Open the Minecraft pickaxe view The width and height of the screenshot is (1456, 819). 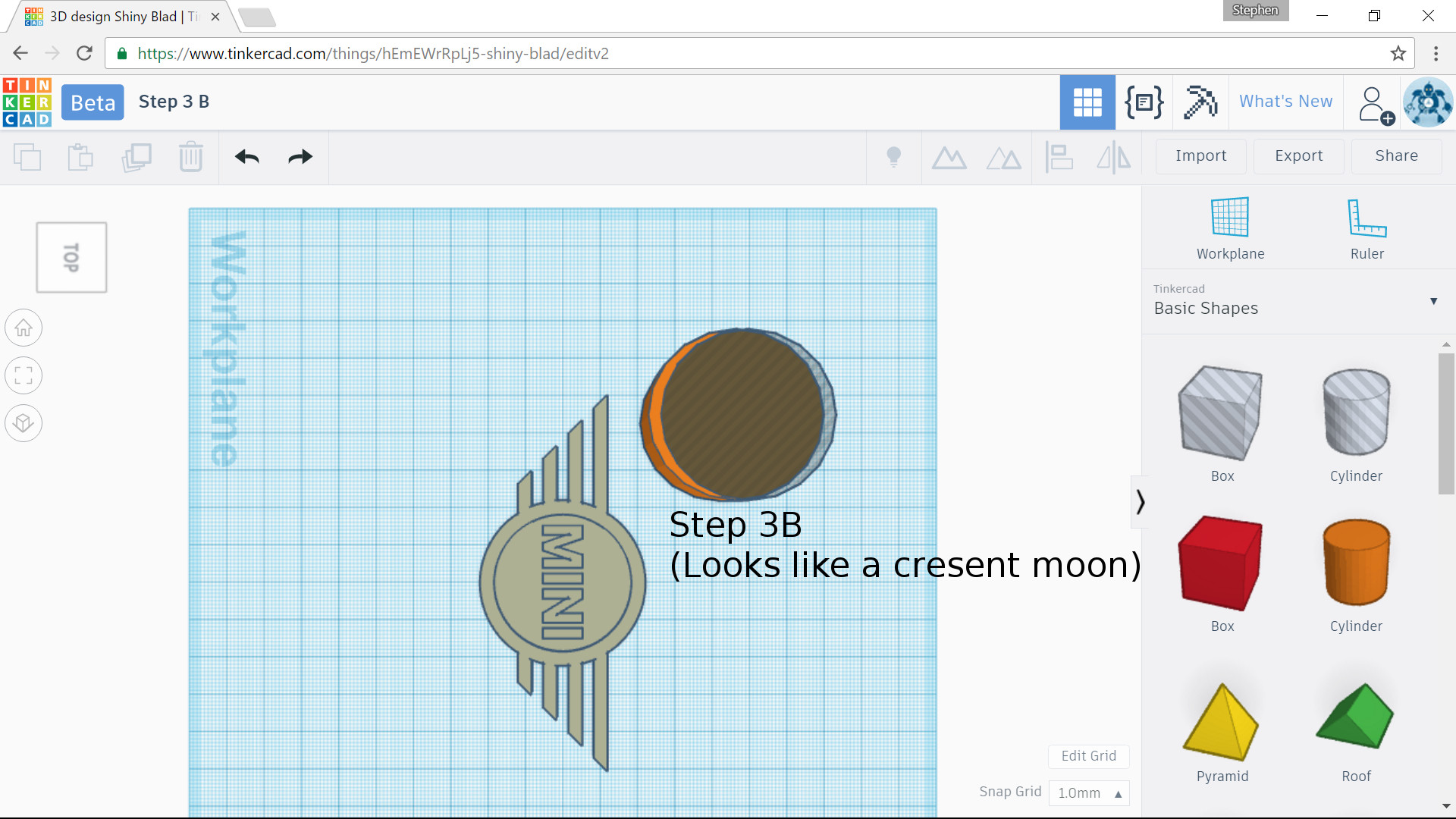(1200, 102)
